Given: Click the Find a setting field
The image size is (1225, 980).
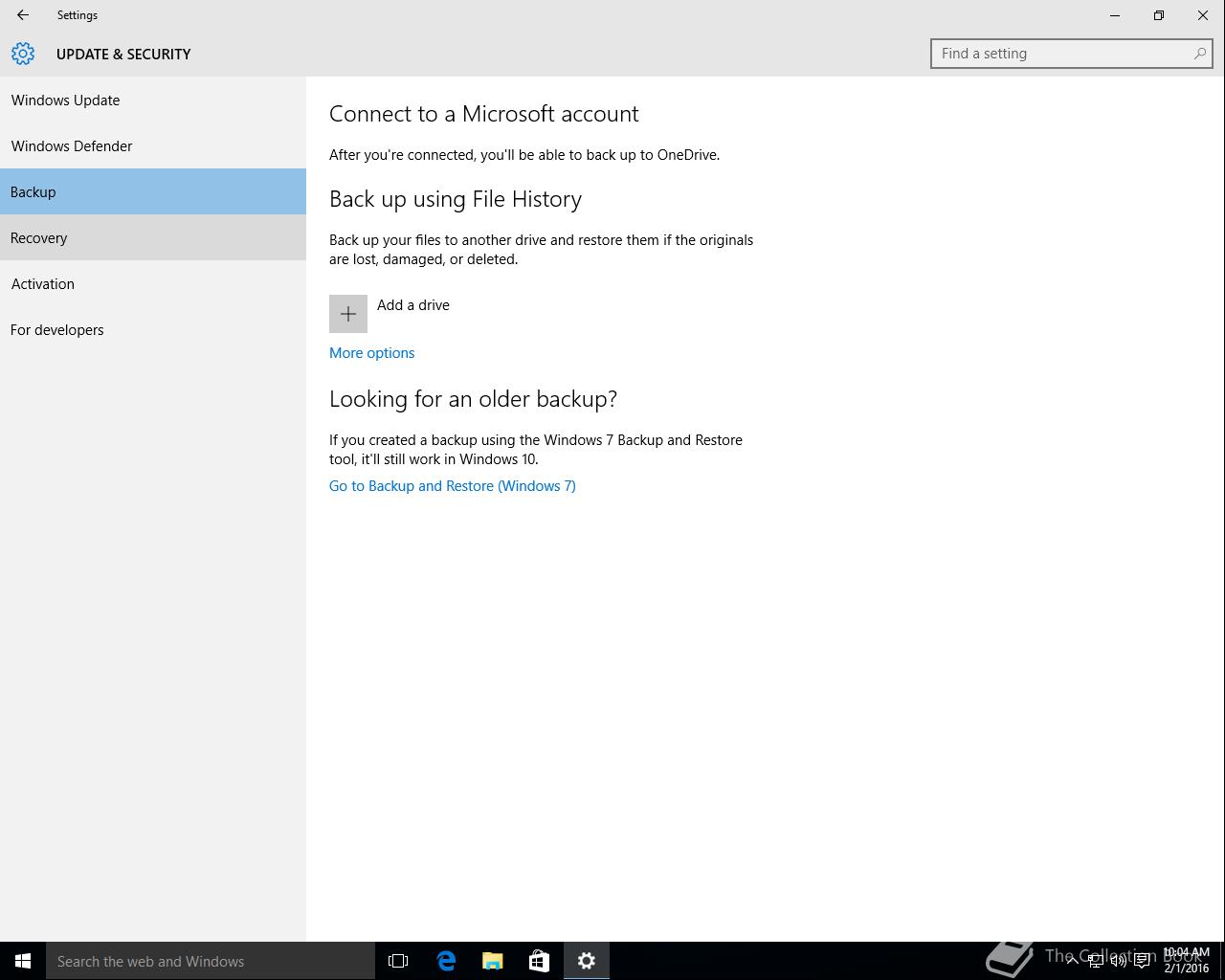Looking at the screenshot, I should [1071, 54].
